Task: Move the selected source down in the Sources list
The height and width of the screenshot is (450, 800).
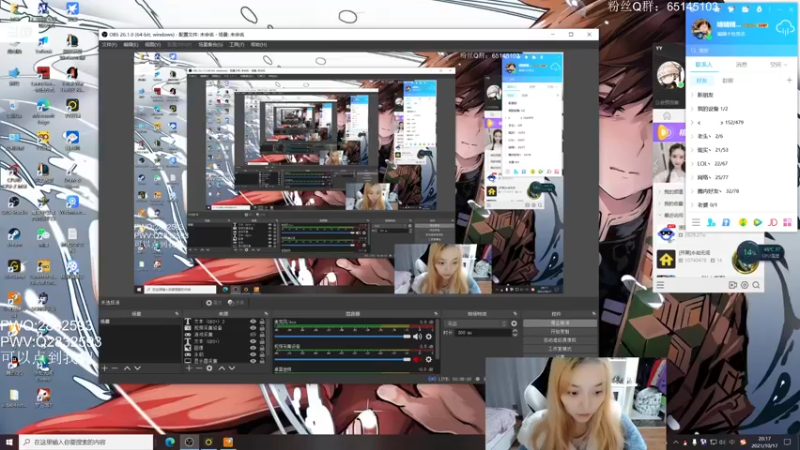Action: (x=232, y=368)
